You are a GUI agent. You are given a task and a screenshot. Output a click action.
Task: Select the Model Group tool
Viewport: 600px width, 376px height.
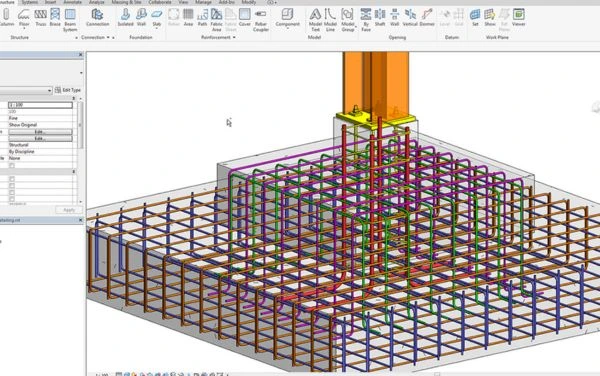coord(347,20)
